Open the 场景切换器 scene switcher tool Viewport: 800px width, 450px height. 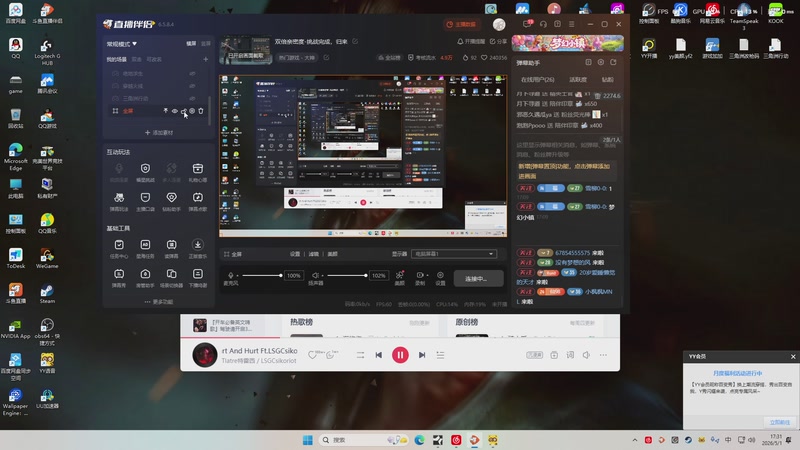pos(171,278)
